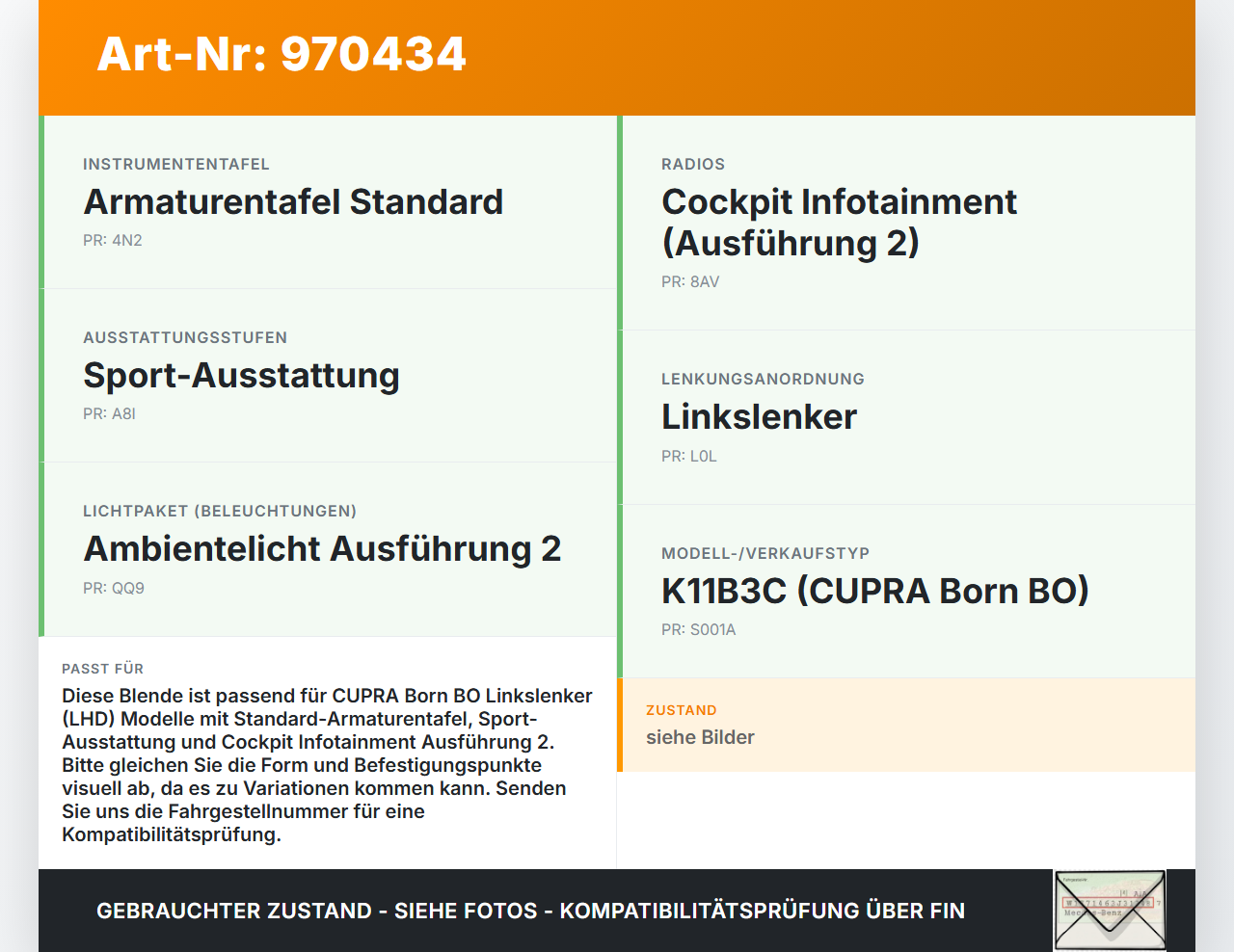Image resolution: width=1234 pixels, height=952 pixels.
Task: Click the PR code S001A
Action: click(x=698, y=629)
